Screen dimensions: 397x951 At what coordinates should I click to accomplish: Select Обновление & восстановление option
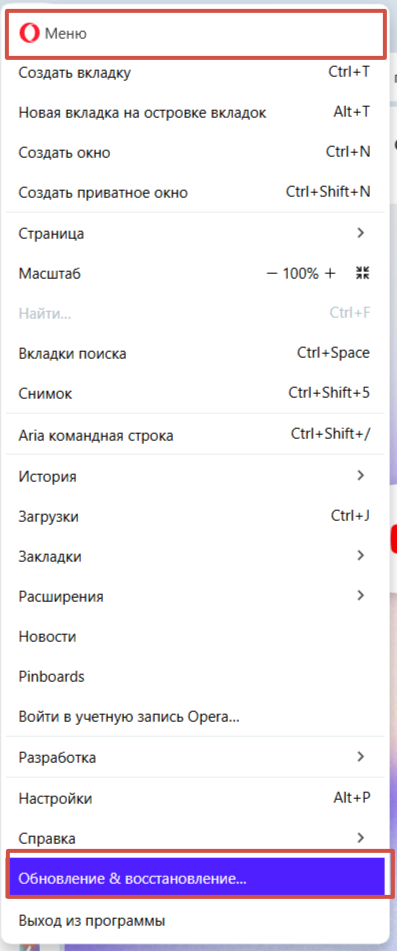pos(195,877)
